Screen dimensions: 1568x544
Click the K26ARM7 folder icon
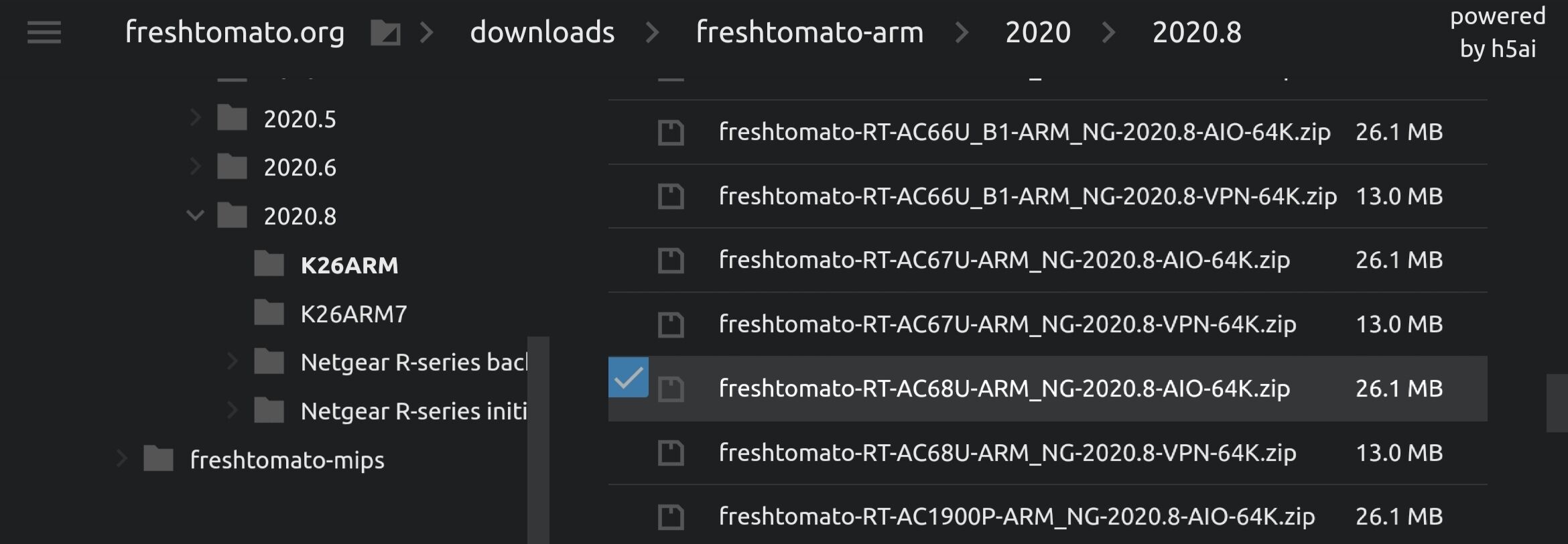[x=269, y=313]
